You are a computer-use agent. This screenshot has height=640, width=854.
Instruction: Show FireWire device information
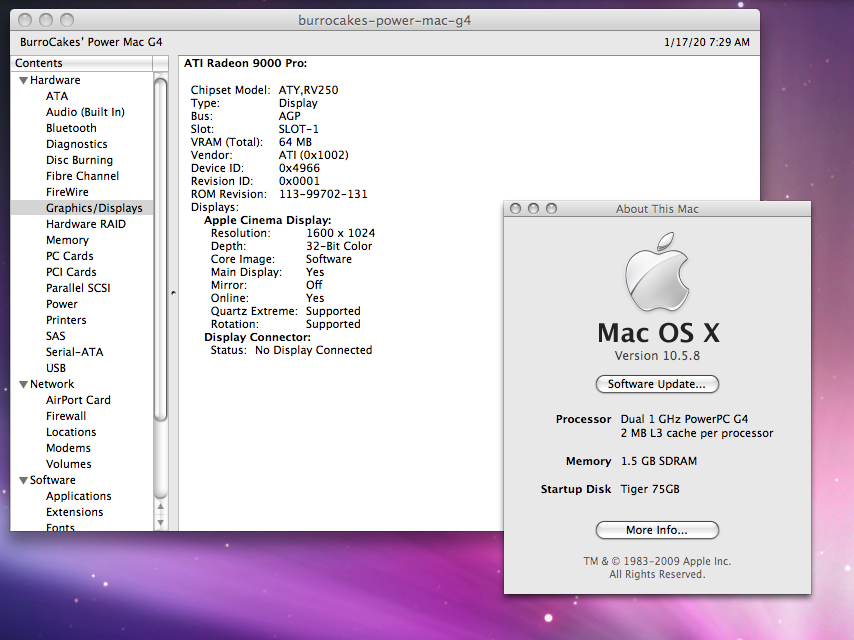(x=67, y=192)
